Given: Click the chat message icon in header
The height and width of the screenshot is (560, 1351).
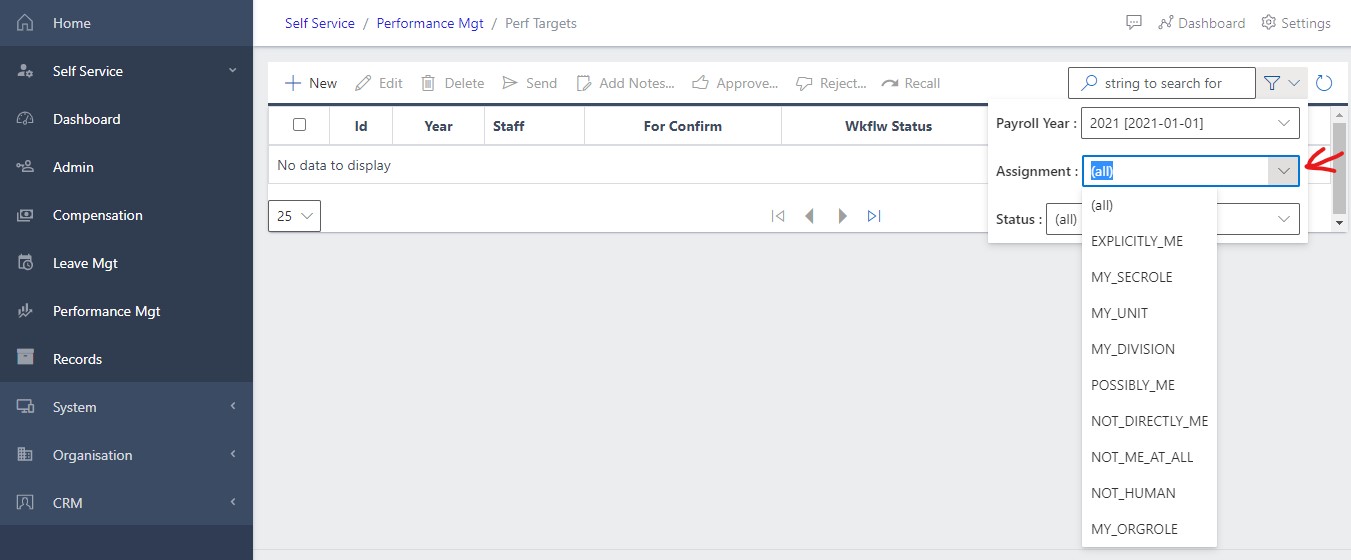Looking at the screenshot, I should (x=1134, y=22).
